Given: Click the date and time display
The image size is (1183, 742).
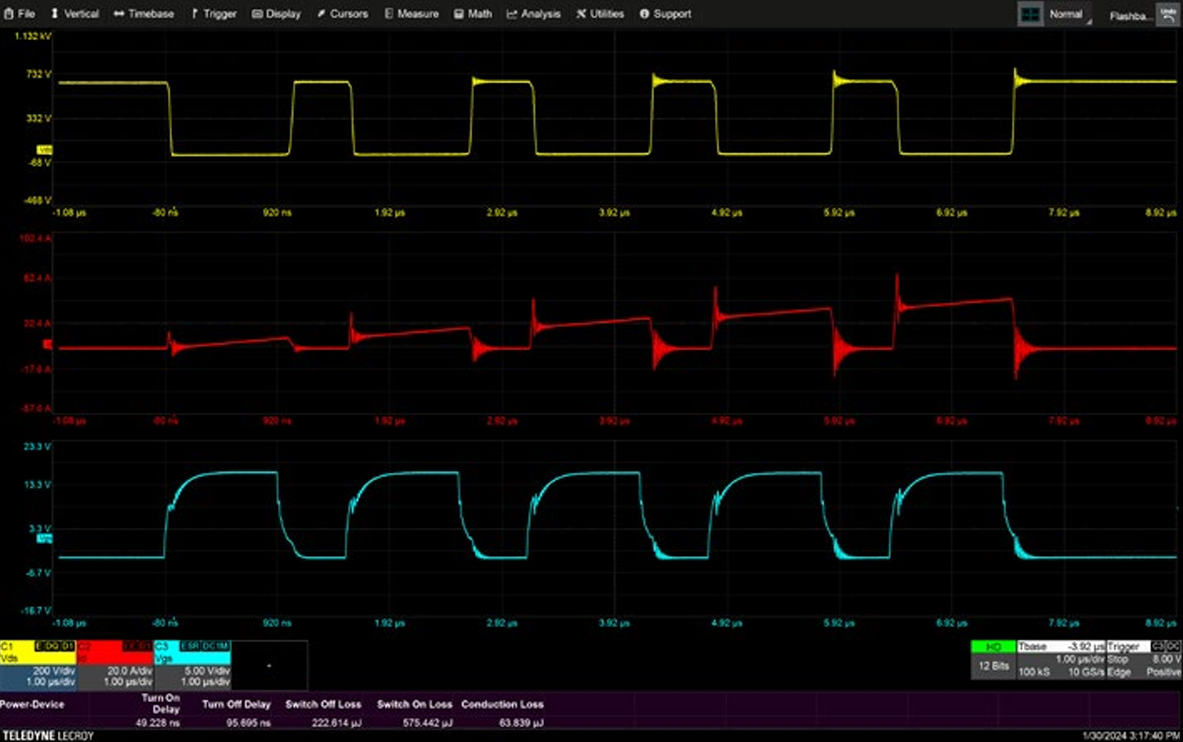Looking at the screenshot, I should tap(1131, 735).
